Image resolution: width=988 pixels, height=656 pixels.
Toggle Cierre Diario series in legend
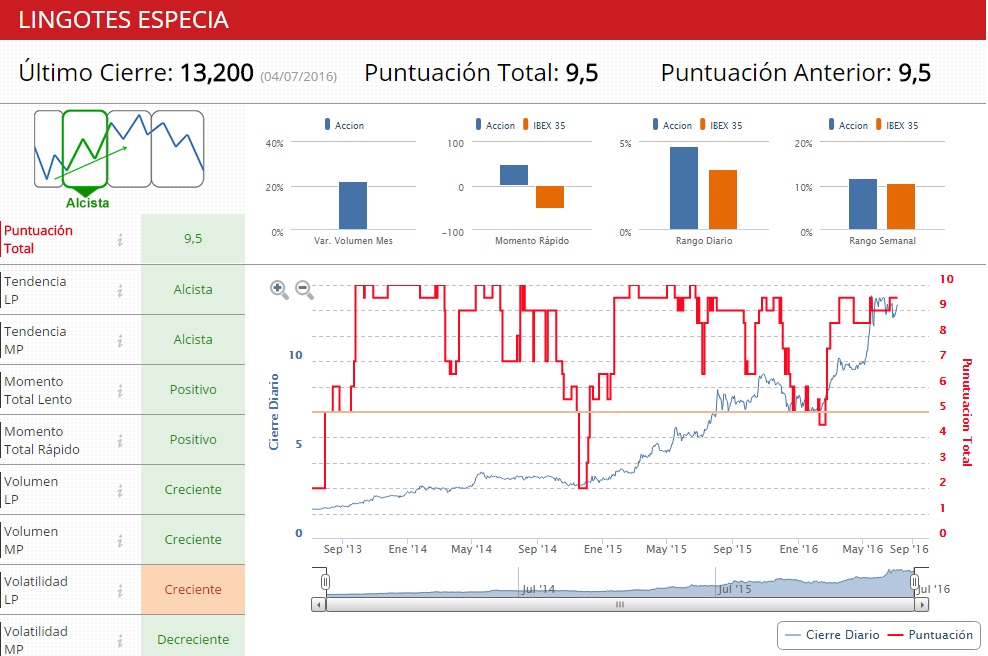coord(833,635)
